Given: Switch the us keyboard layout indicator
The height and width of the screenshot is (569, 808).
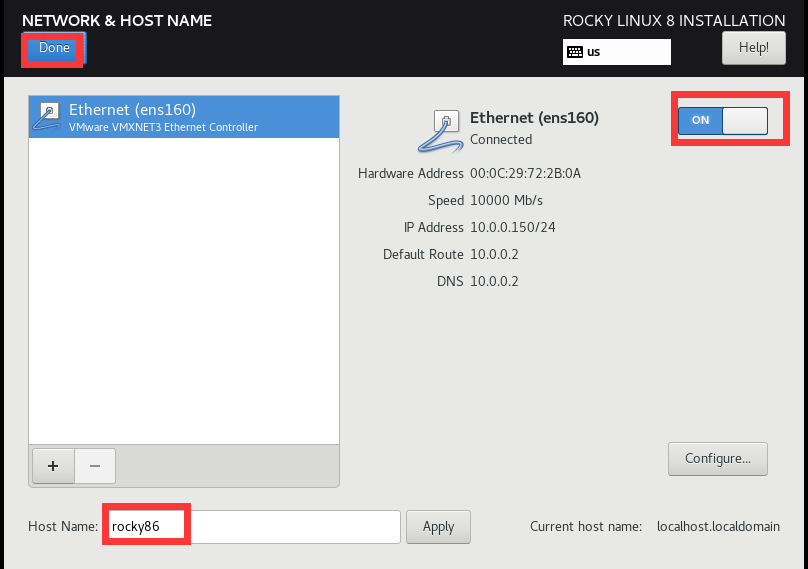Looking at the screenshot, I should 616,52.
